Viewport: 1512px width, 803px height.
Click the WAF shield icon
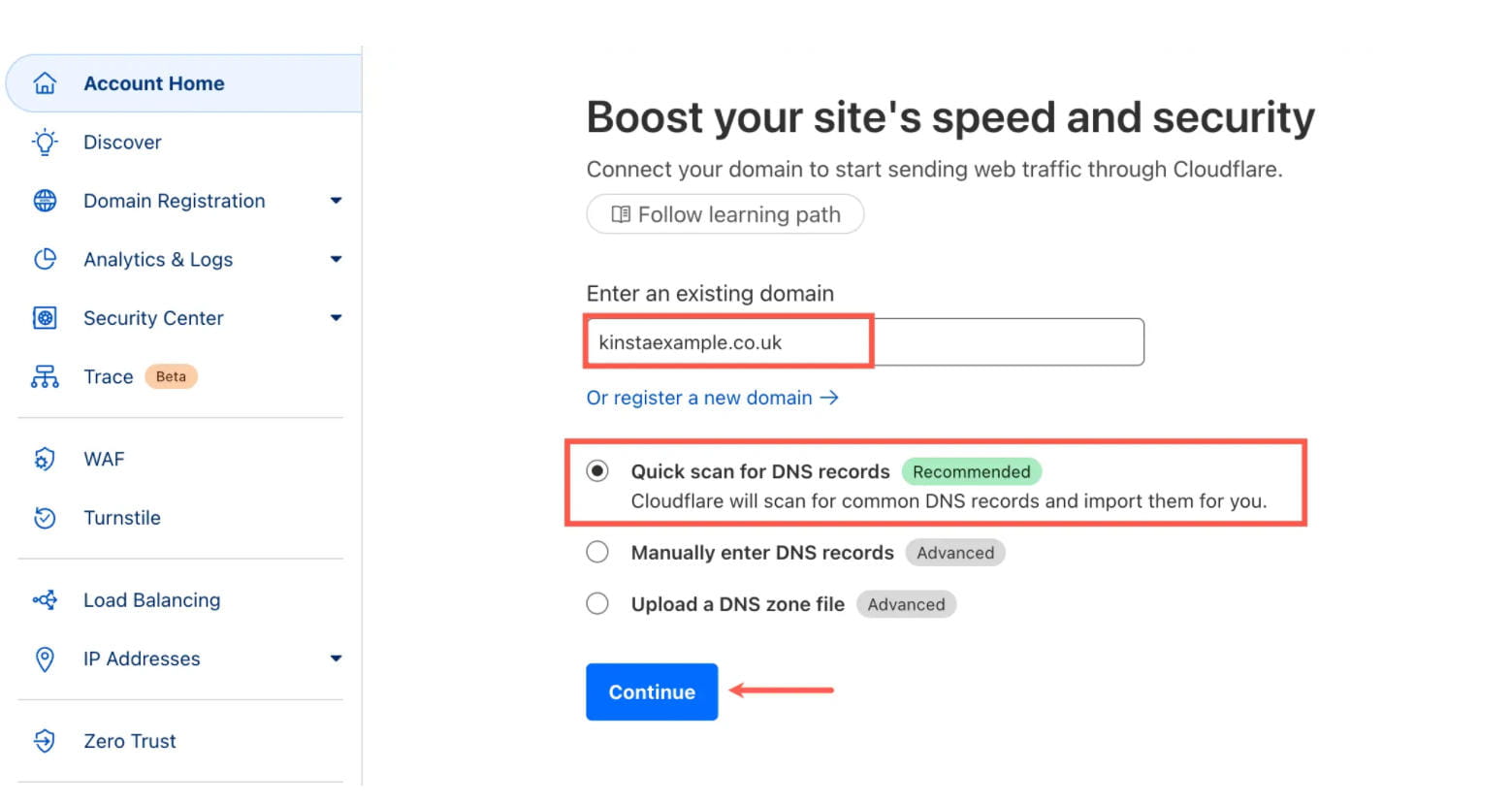45,459
